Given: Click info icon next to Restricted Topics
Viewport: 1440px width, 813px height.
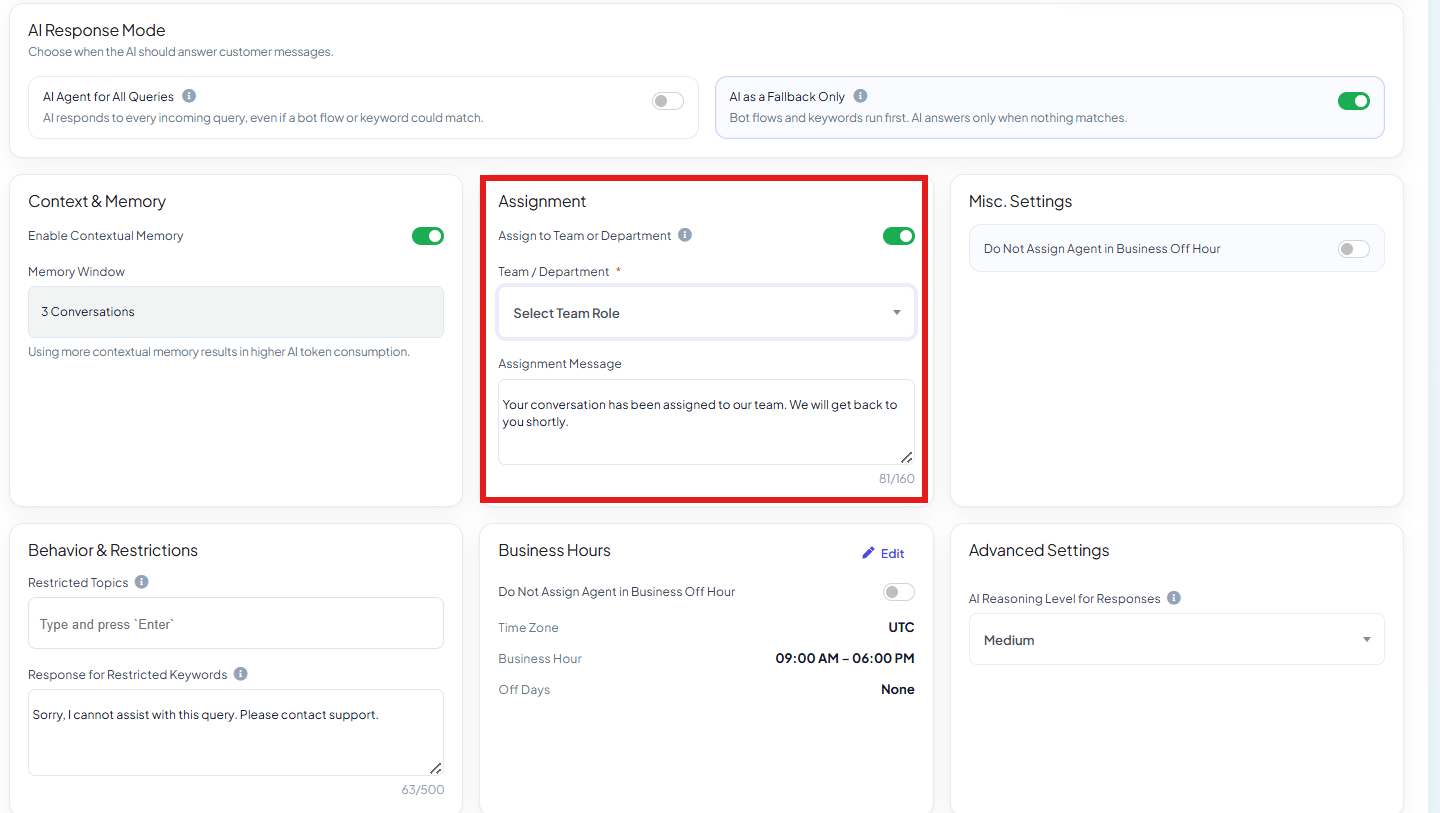Looking at the screenshot, I should point(142,582).
